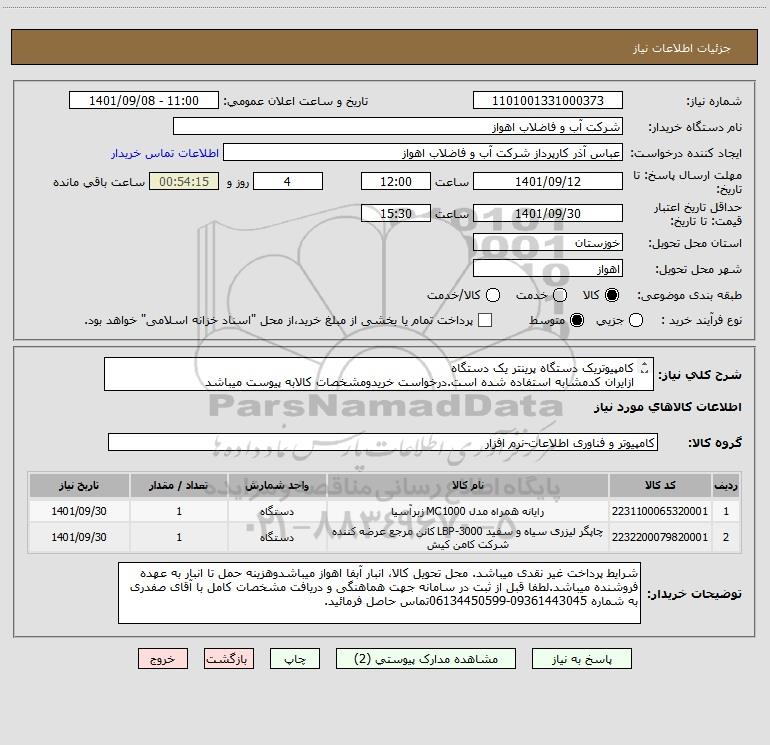This screenshot has height=745, width=770.
Task: Click the خروج exit button
Action: pos(163,659)
